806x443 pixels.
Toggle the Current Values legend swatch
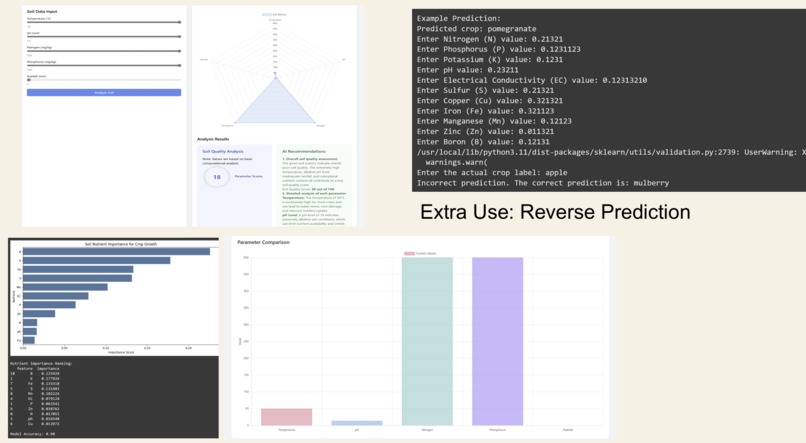[409, 253]
